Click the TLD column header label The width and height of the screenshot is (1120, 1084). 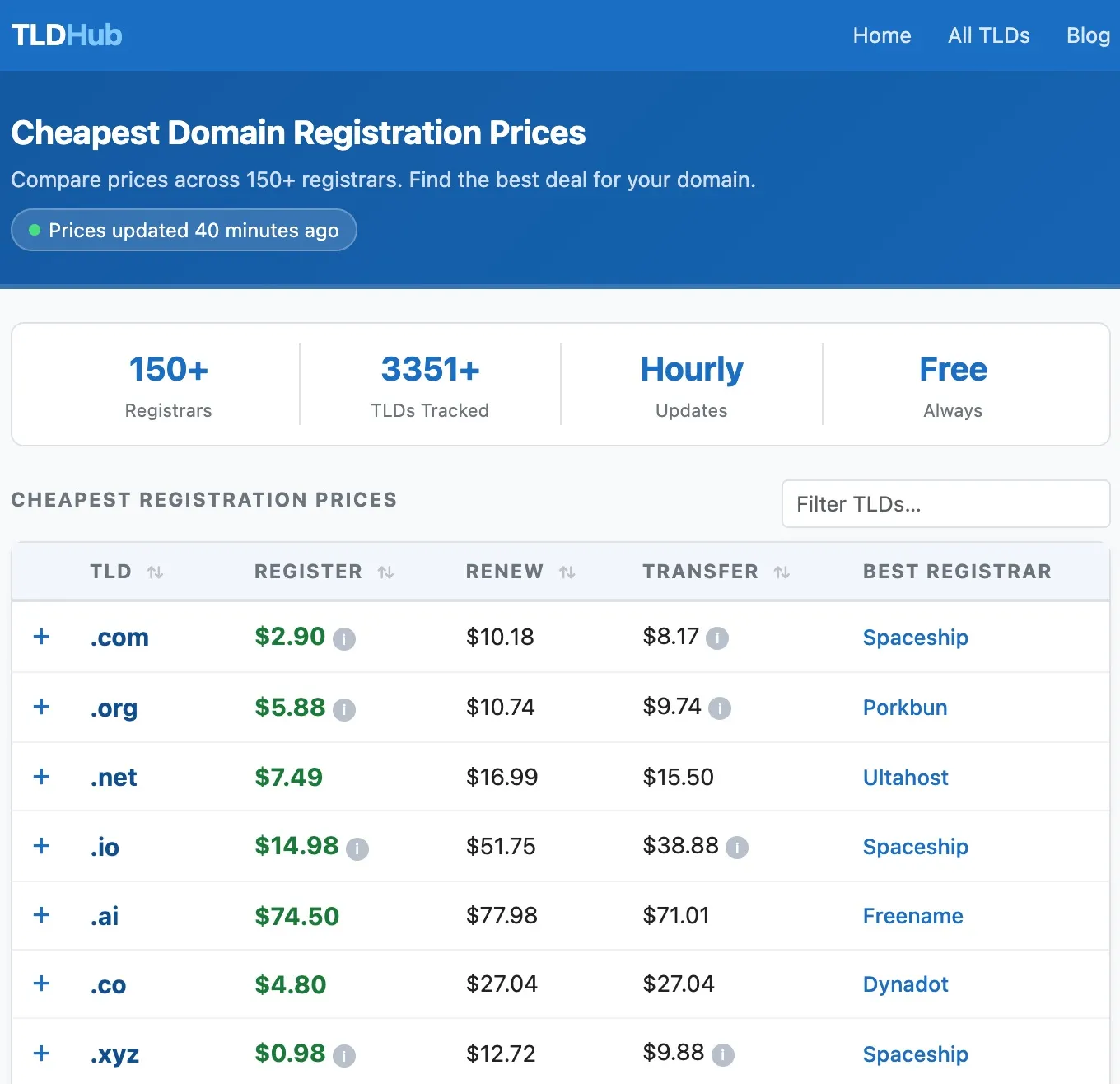click(x=111, y=572)
